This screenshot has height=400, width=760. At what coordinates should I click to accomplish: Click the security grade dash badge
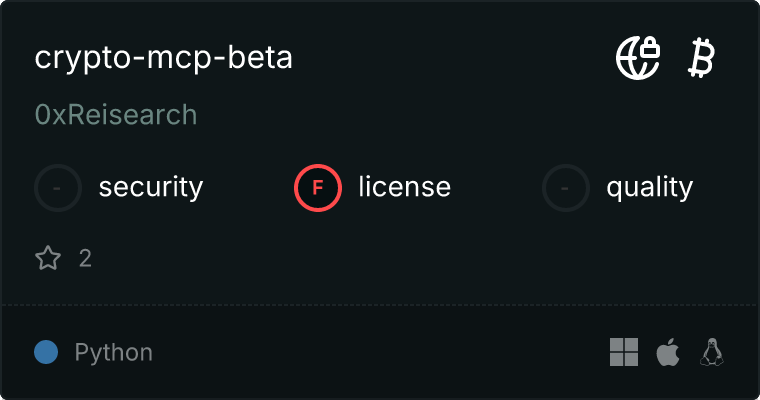pos(58,187)
